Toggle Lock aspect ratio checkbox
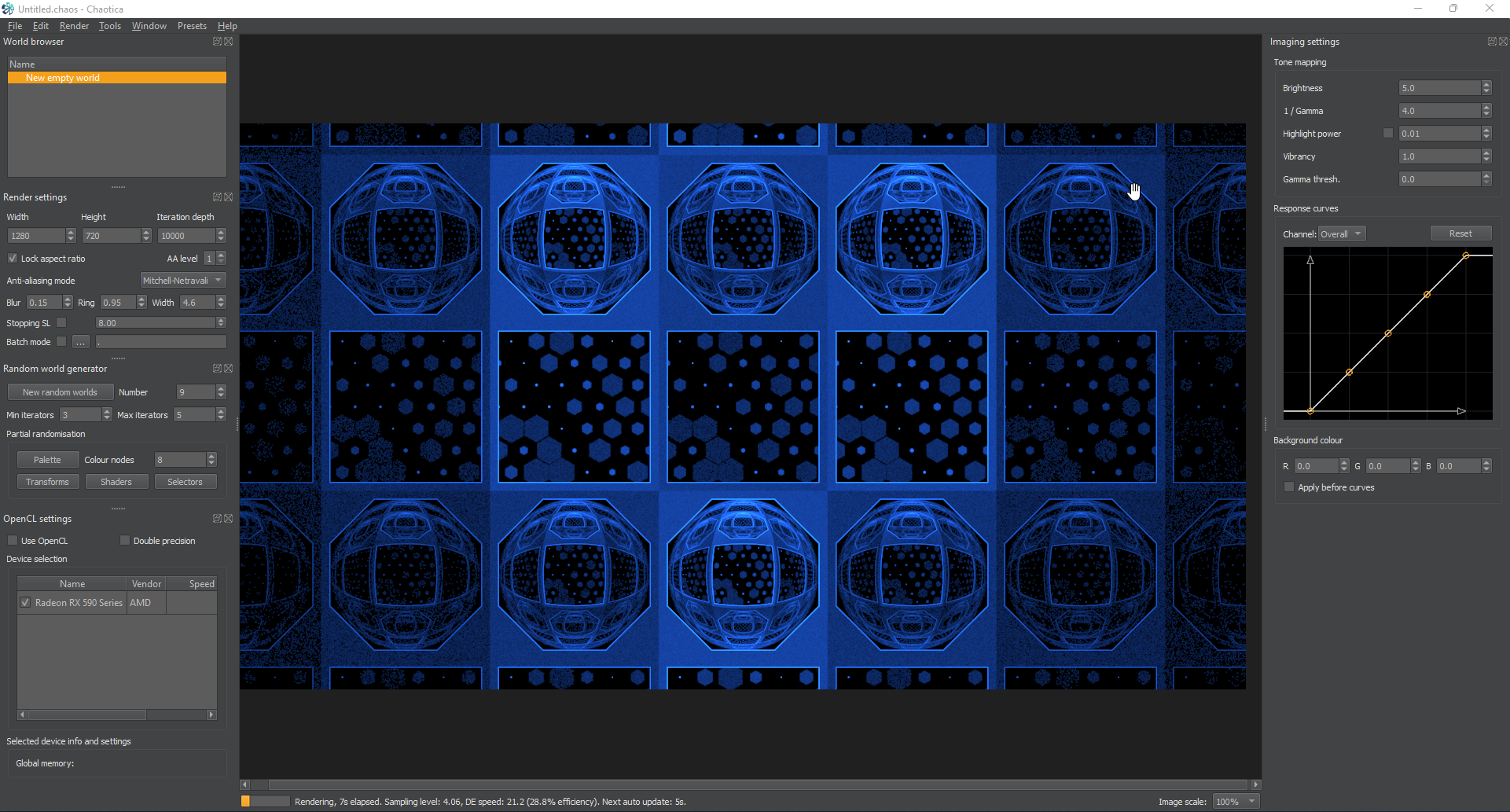 pyautogui.click(x=13, y=258)
